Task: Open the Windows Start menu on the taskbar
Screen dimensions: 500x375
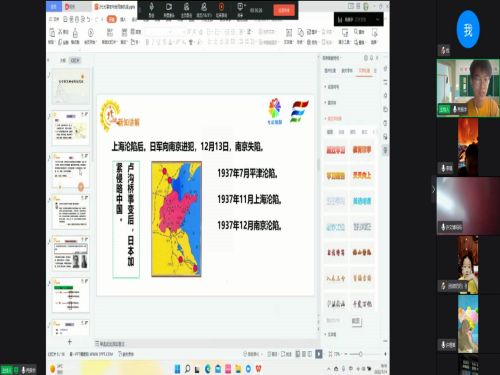Action: click(177, 369)
